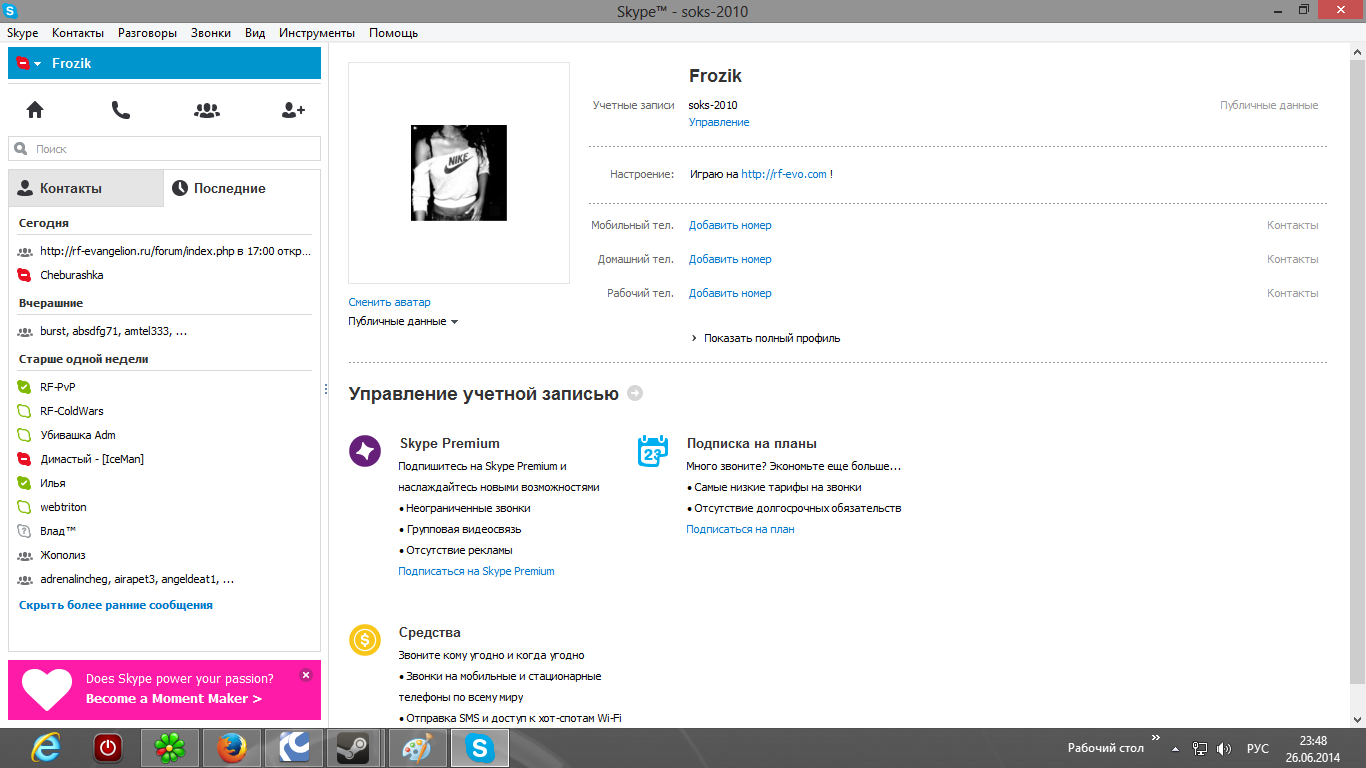Create a new group with people icon
Viewport: 1366px width, 768px height.
coord(207,110)
